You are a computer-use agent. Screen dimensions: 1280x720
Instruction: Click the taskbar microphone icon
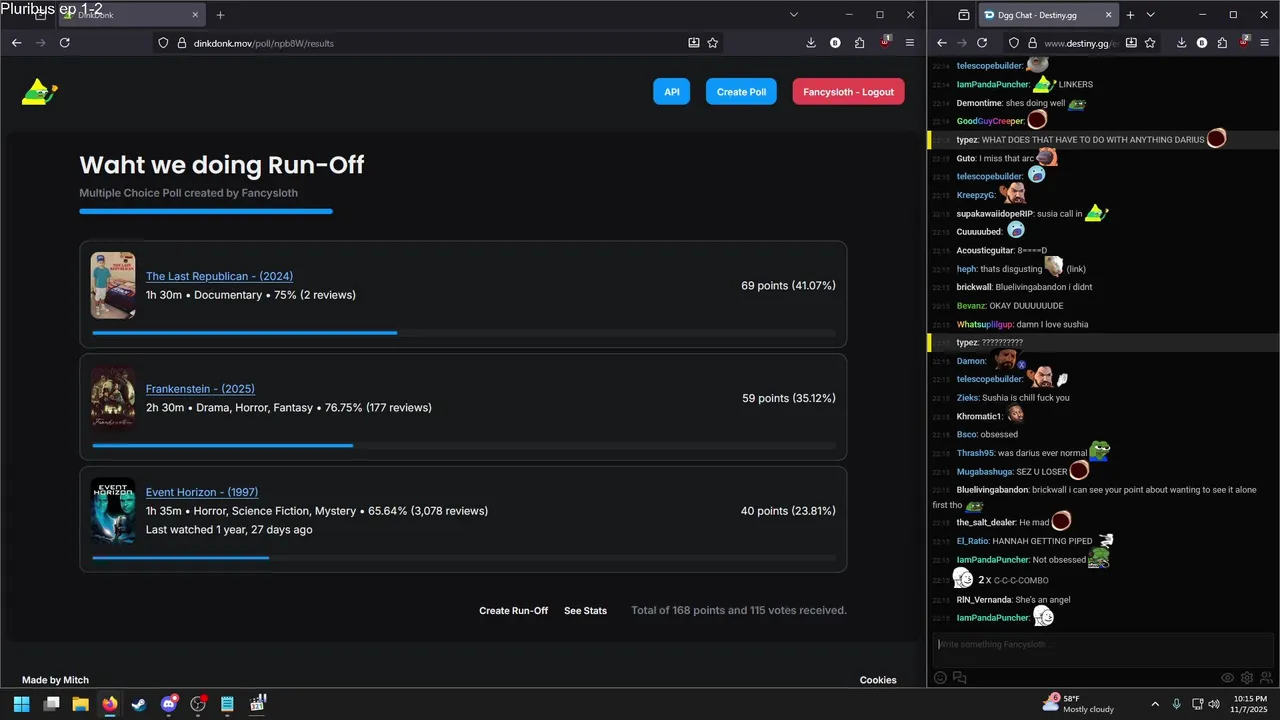1176,704
